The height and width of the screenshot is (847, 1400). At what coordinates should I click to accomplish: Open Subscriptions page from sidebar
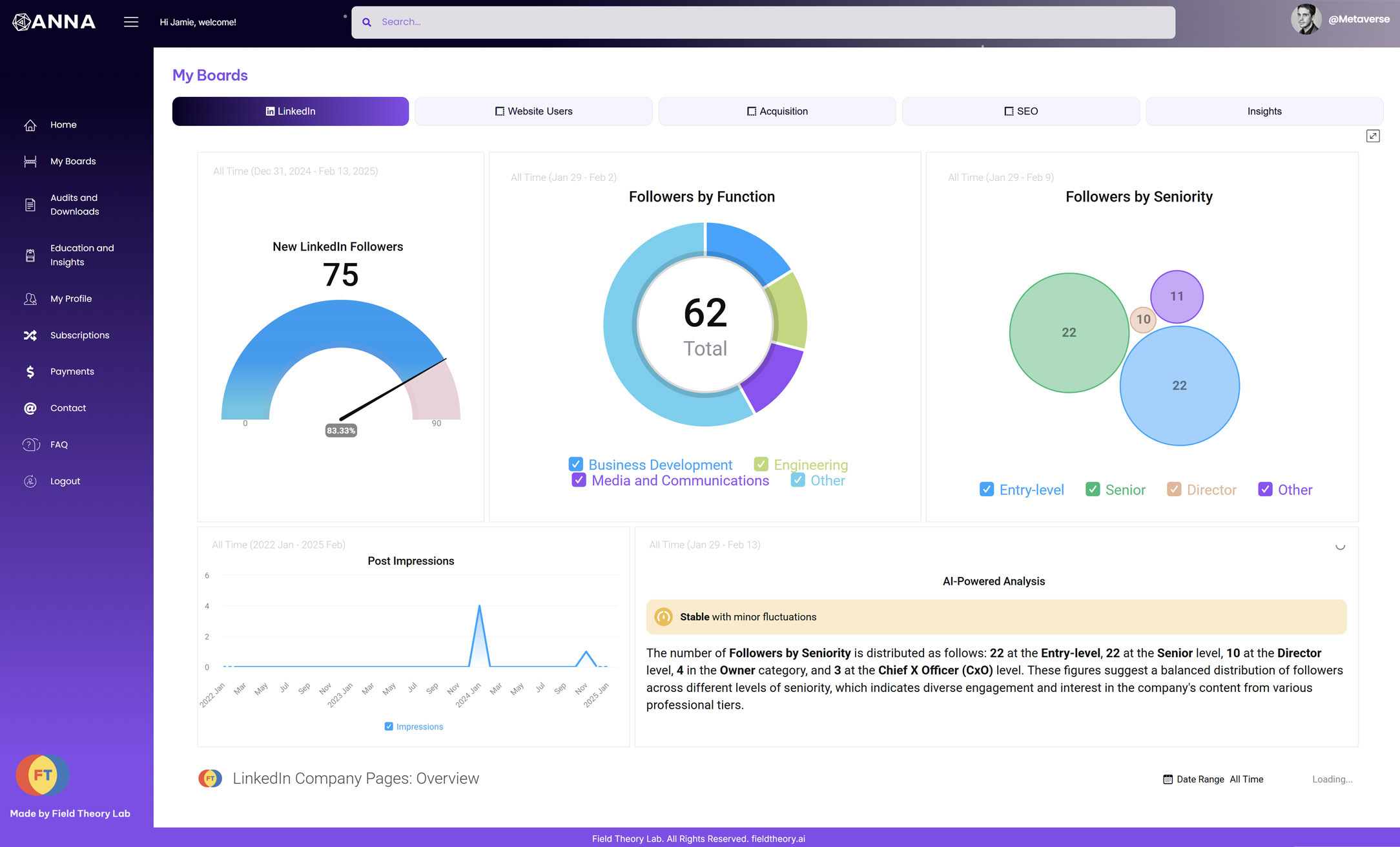[x=80, y=335]
